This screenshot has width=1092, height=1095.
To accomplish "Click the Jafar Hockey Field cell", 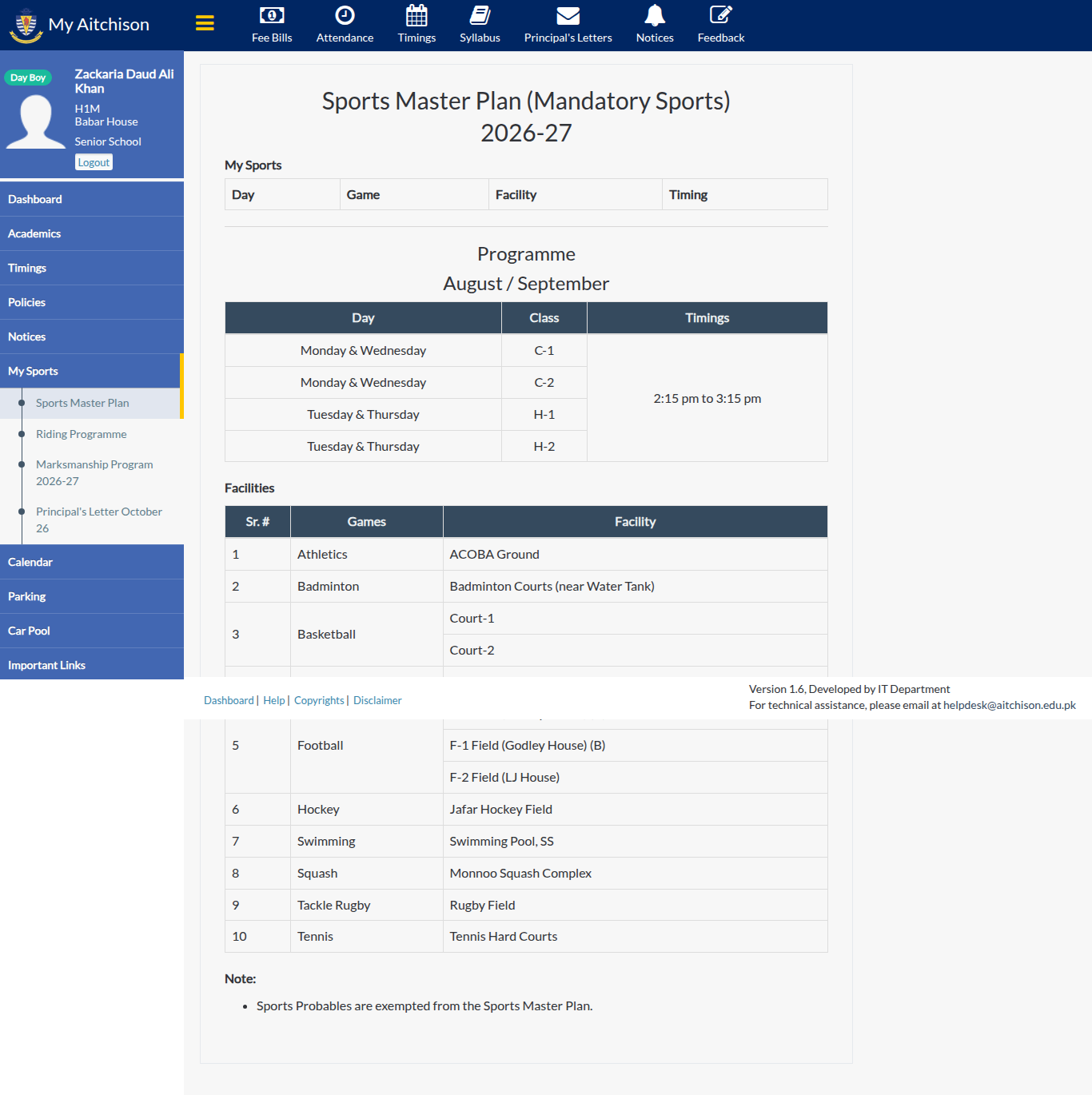I will (635, 809).
